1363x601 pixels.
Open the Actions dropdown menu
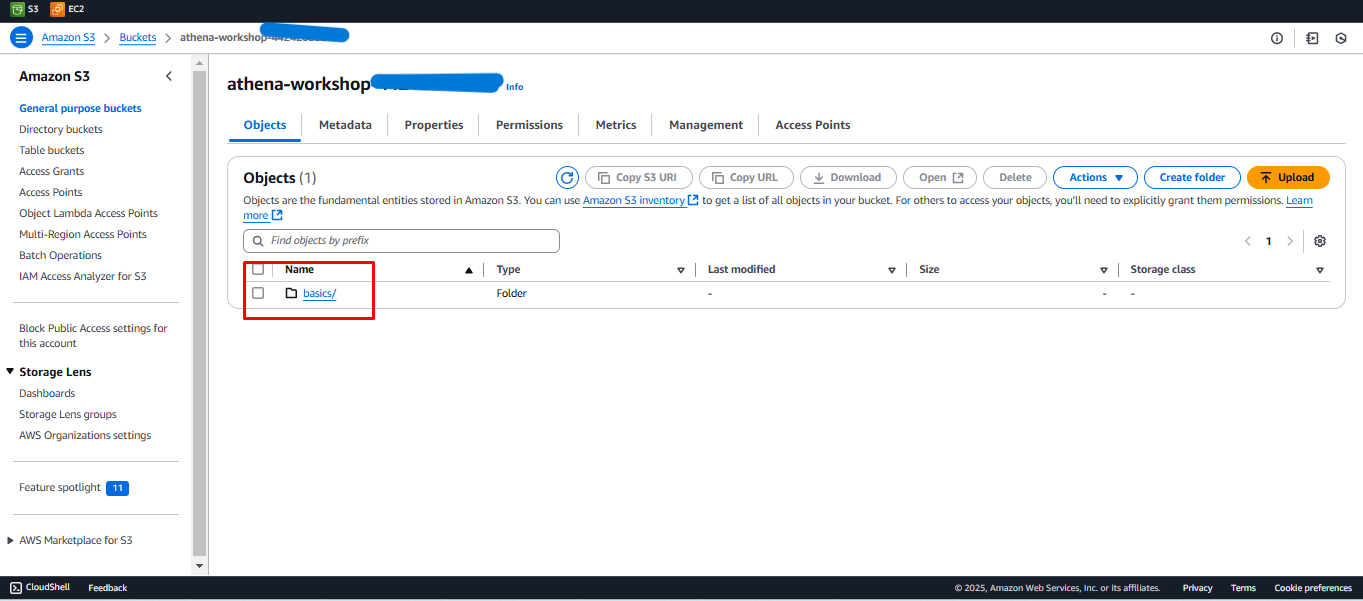1095,178
